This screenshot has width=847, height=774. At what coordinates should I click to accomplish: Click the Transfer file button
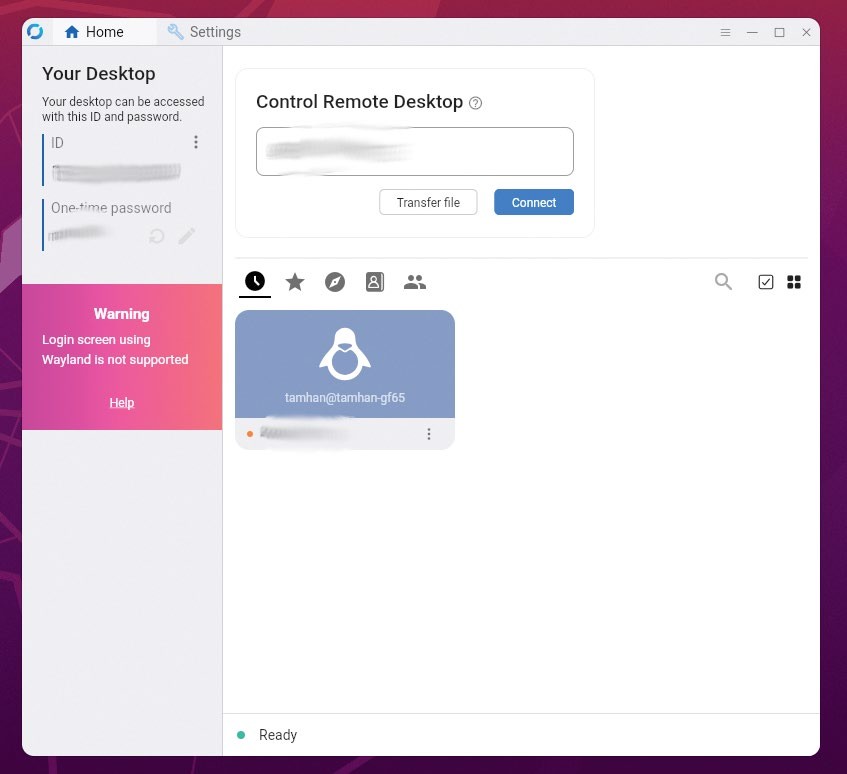(x=428, y=202)
